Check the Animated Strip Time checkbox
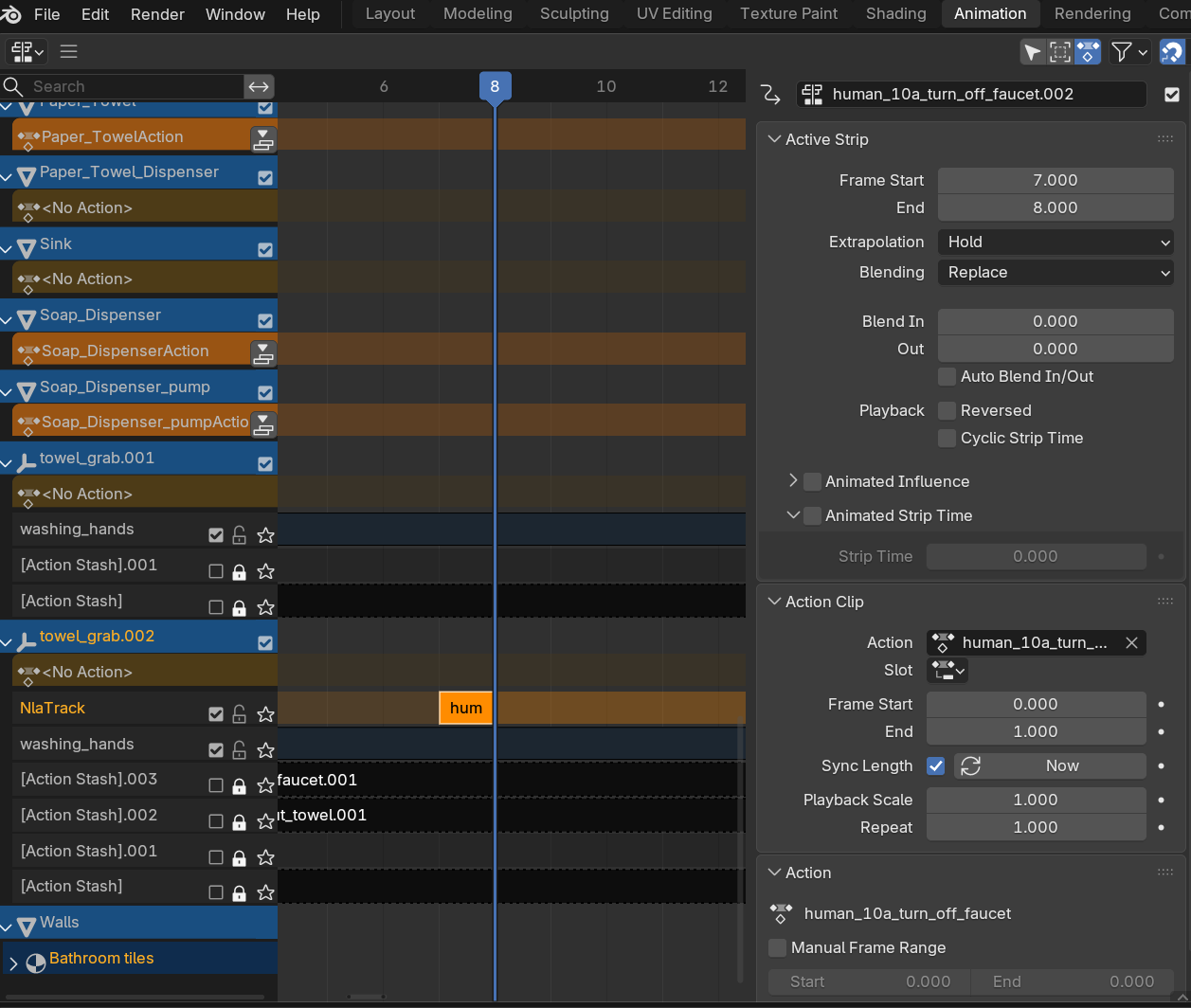 click(x=812, y=515)
